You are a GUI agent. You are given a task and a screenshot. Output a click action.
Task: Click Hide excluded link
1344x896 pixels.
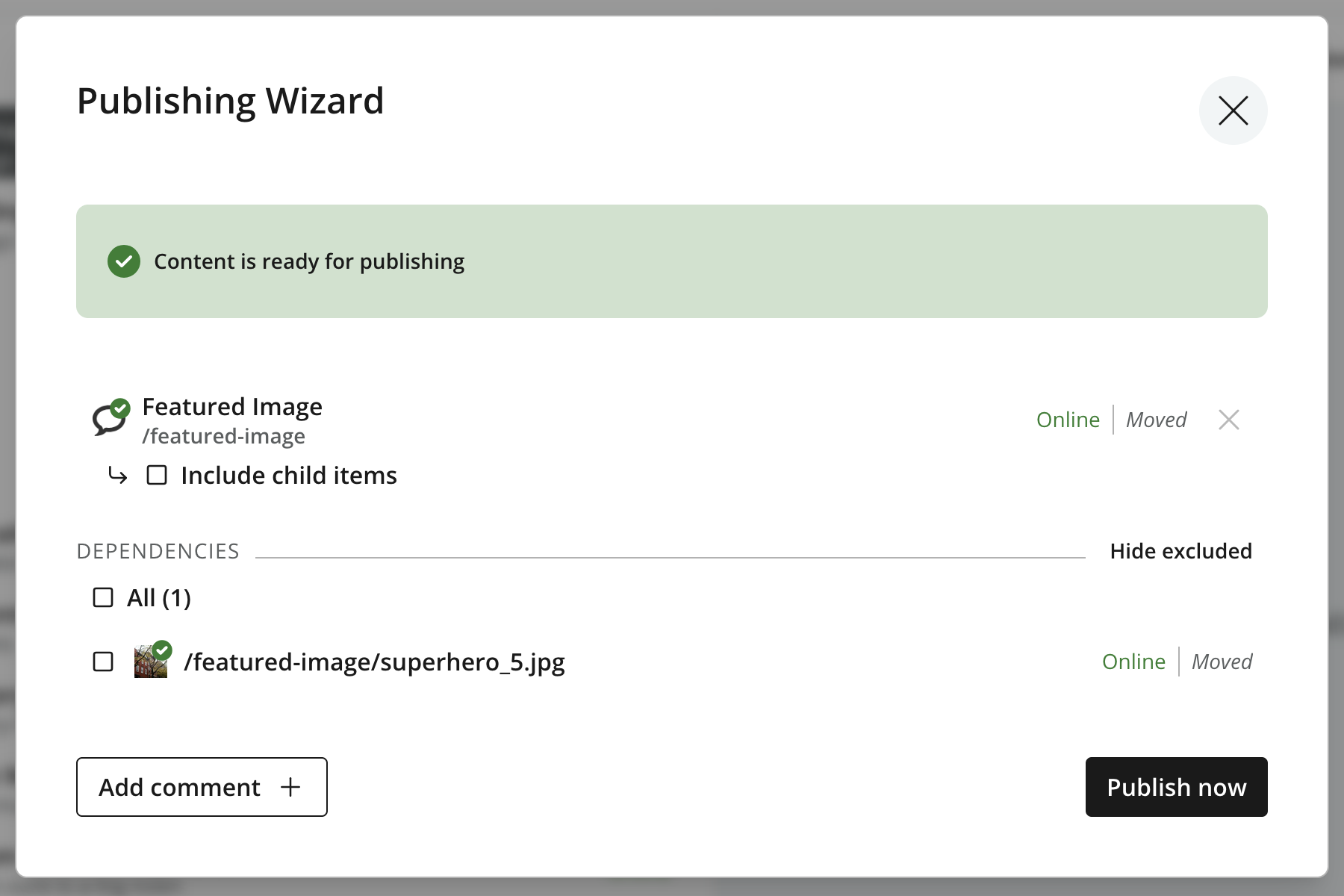coord(1181,551)
